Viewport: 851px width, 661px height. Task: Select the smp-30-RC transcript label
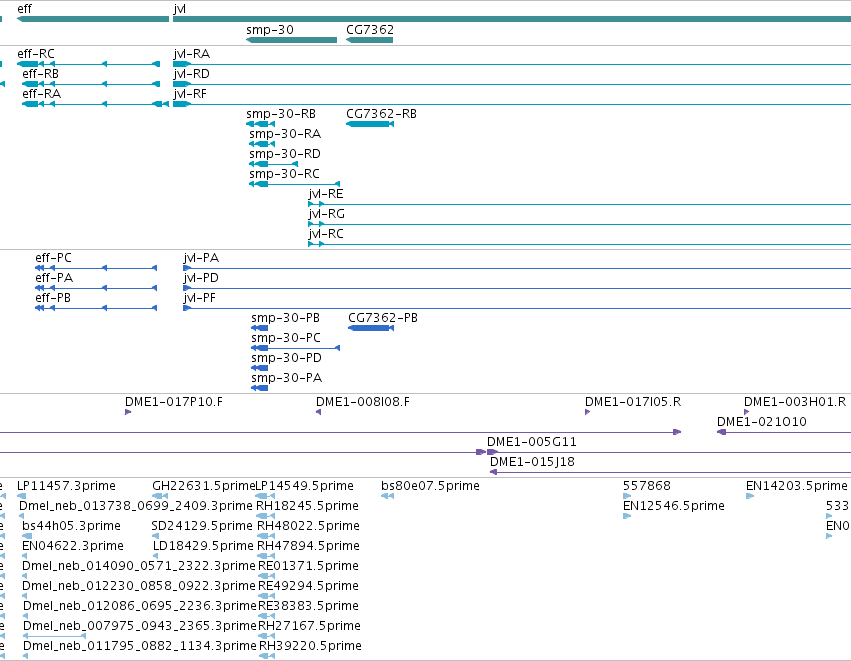tap(284, 174)
